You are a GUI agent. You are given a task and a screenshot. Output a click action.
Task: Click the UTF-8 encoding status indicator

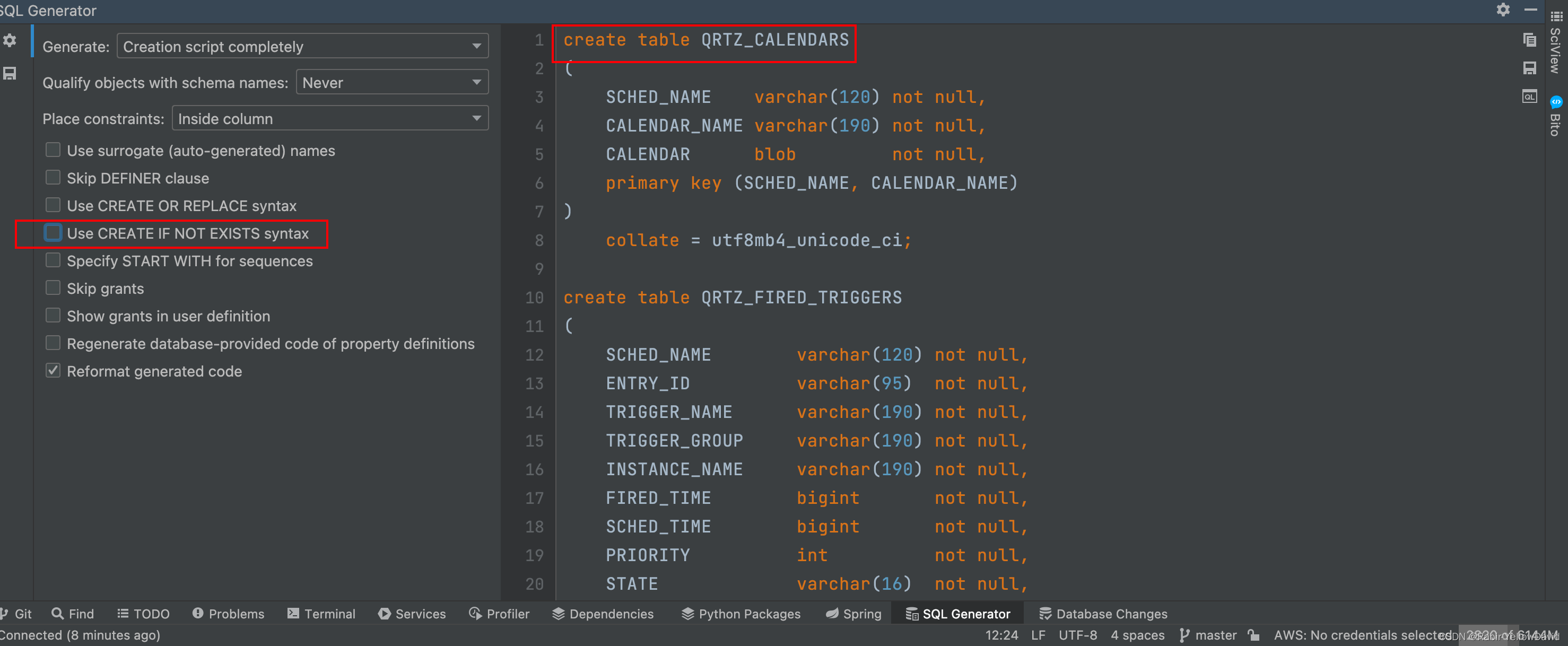click(1077, 635)
